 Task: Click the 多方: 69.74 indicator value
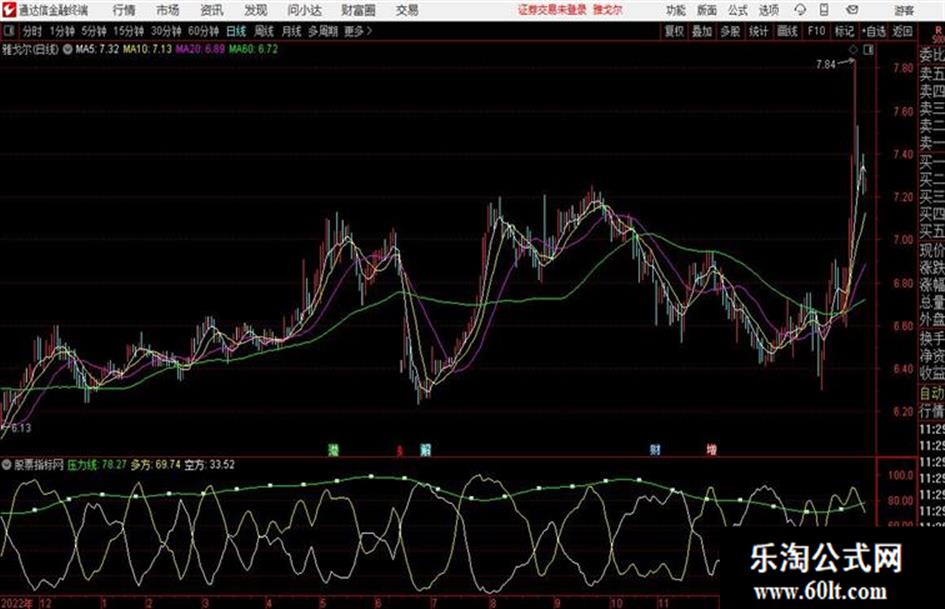[x=155, y=465]
